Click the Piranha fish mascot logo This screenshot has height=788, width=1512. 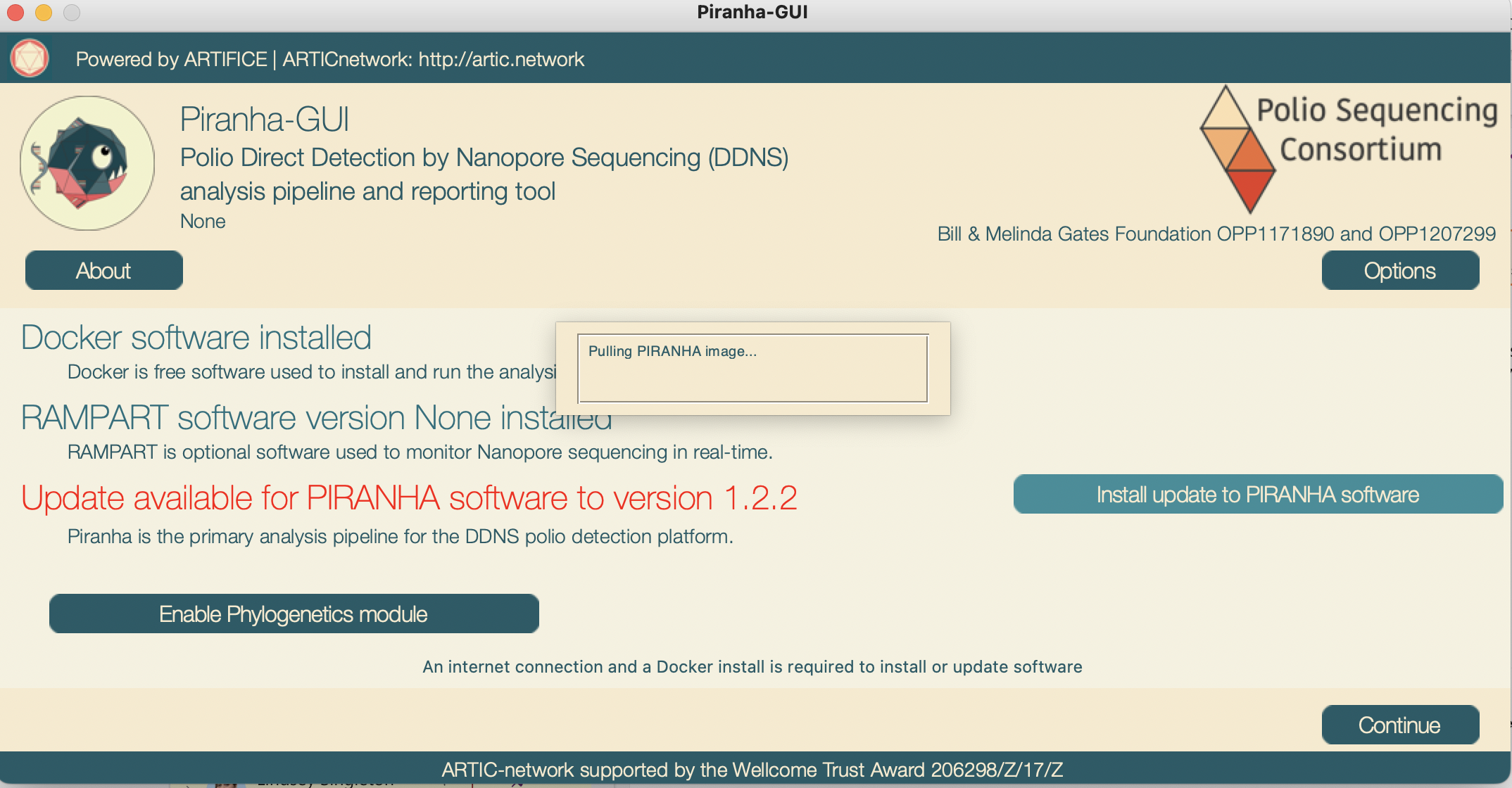[87, 163]
